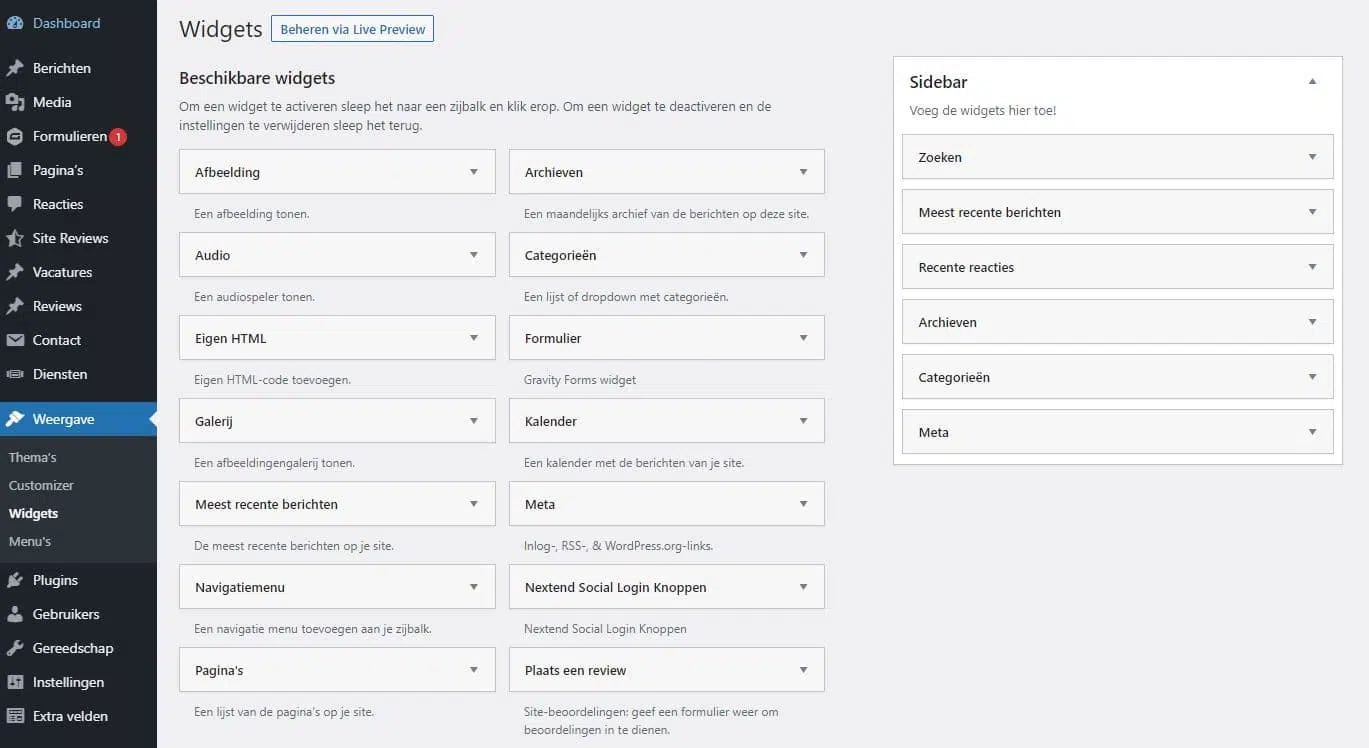Viewport: 1369px width, 748px height.
Task: Expand the Afbeelding widget dropdown arrow
Action: (474, 172)
